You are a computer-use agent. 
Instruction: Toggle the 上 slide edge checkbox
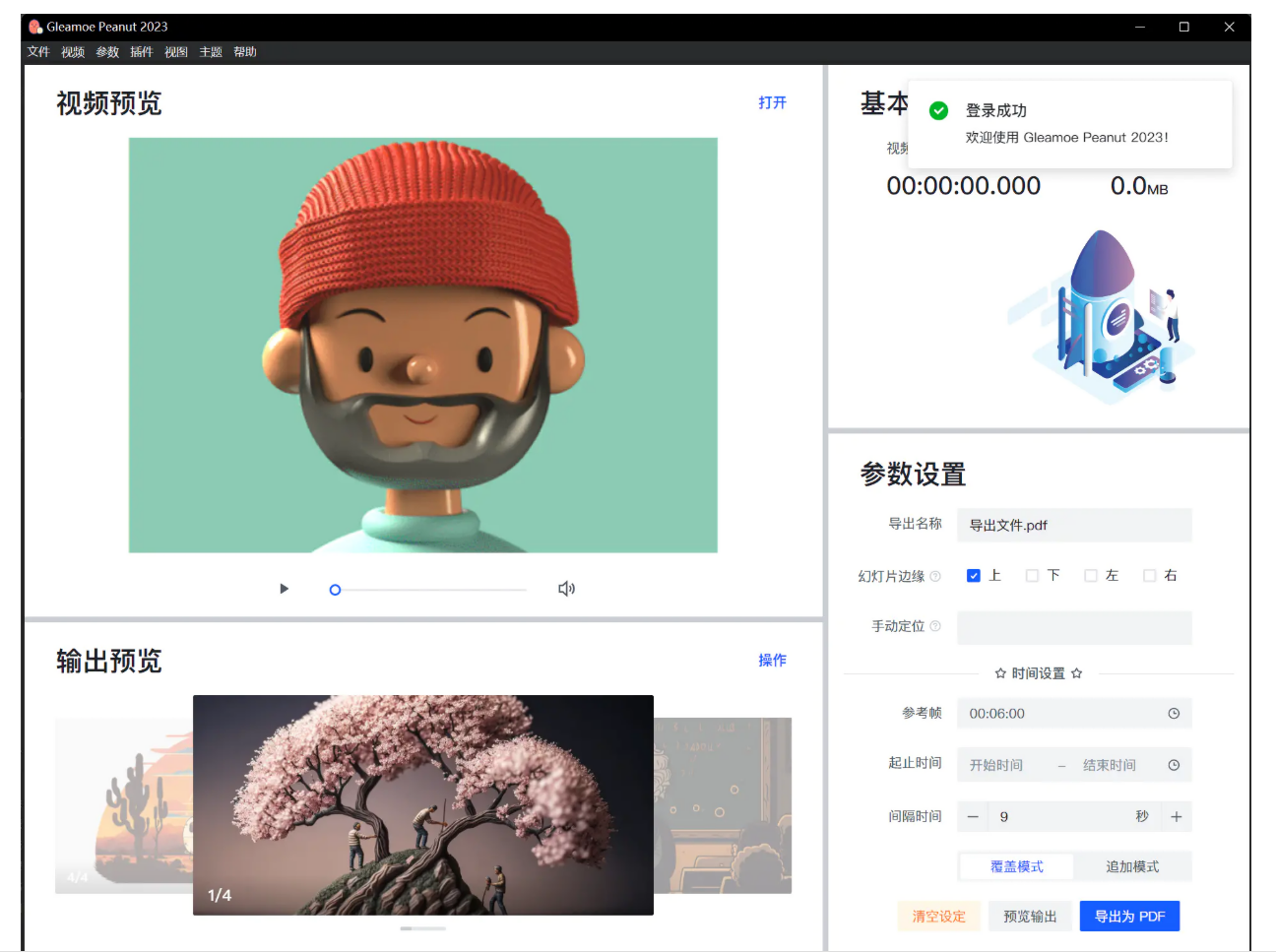coord(974,576)
